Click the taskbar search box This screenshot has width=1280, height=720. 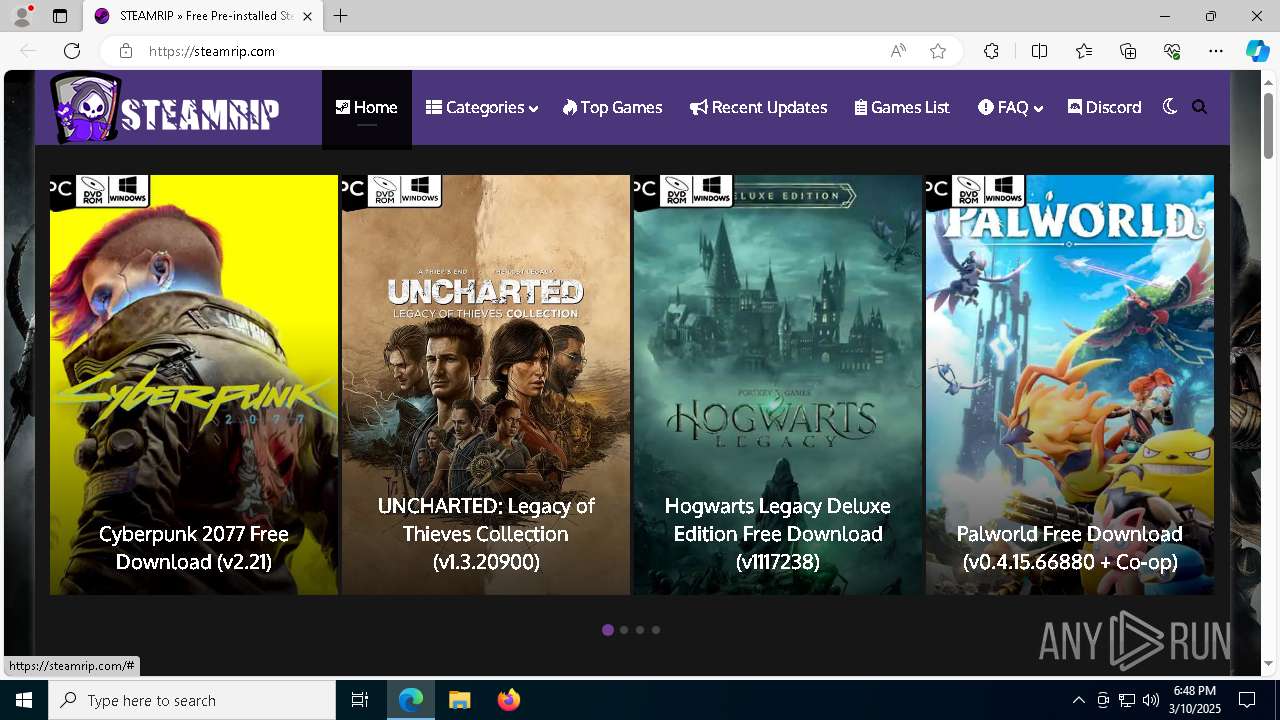[x=192, y=700]
